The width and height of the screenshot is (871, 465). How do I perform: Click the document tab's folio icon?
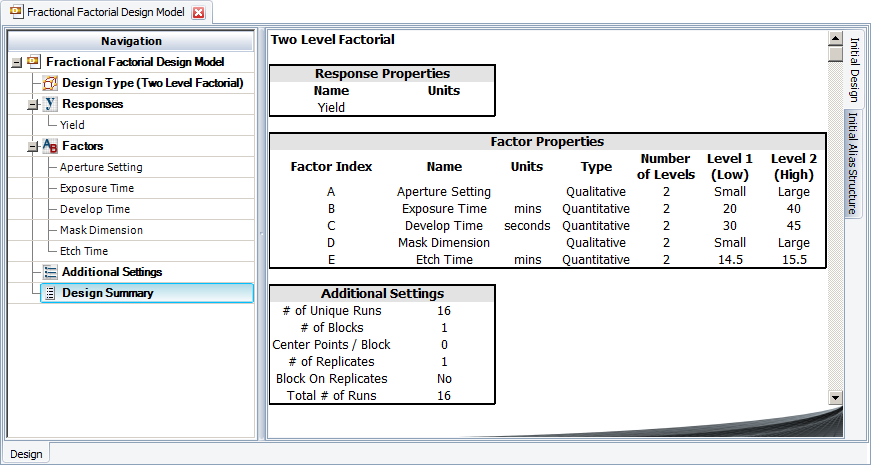(x=15, y=13)
